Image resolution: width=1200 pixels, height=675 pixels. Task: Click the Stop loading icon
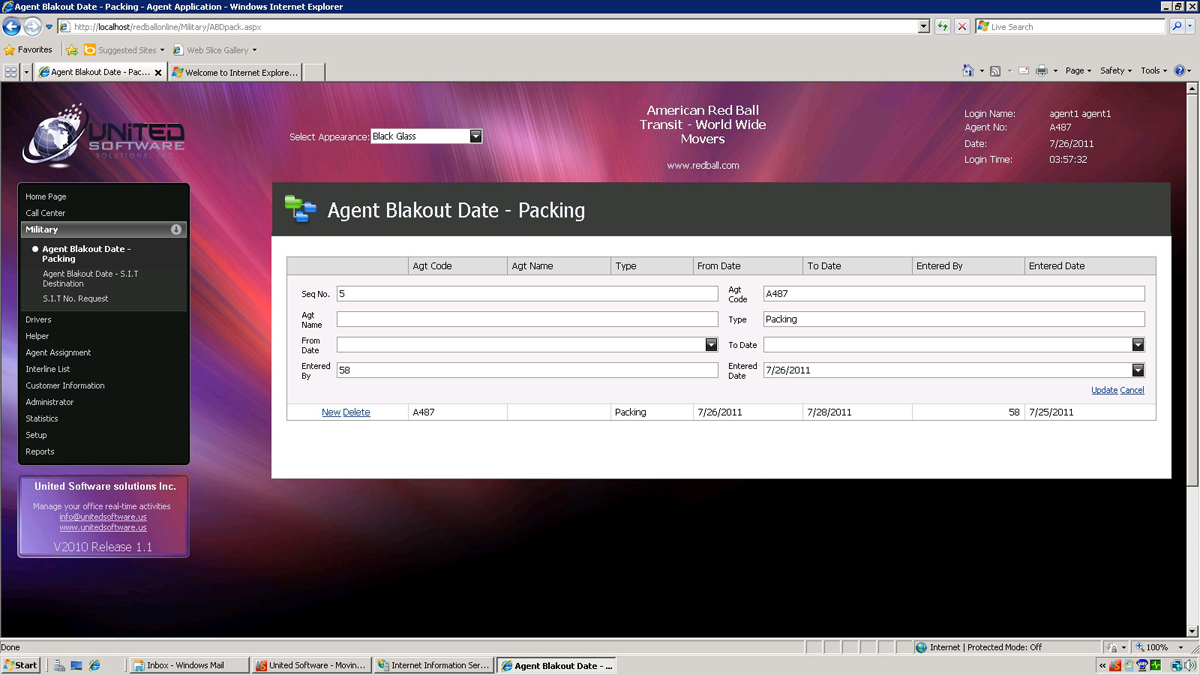962,27
